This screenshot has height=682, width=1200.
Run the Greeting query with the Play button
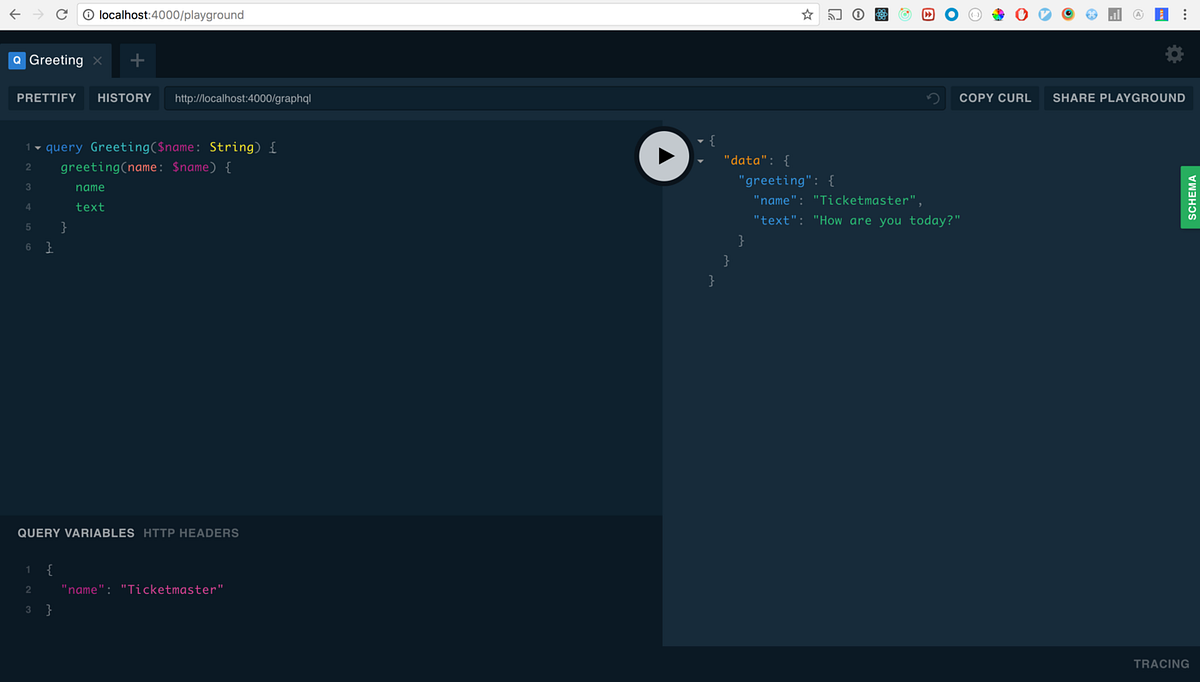pos(663,155)
